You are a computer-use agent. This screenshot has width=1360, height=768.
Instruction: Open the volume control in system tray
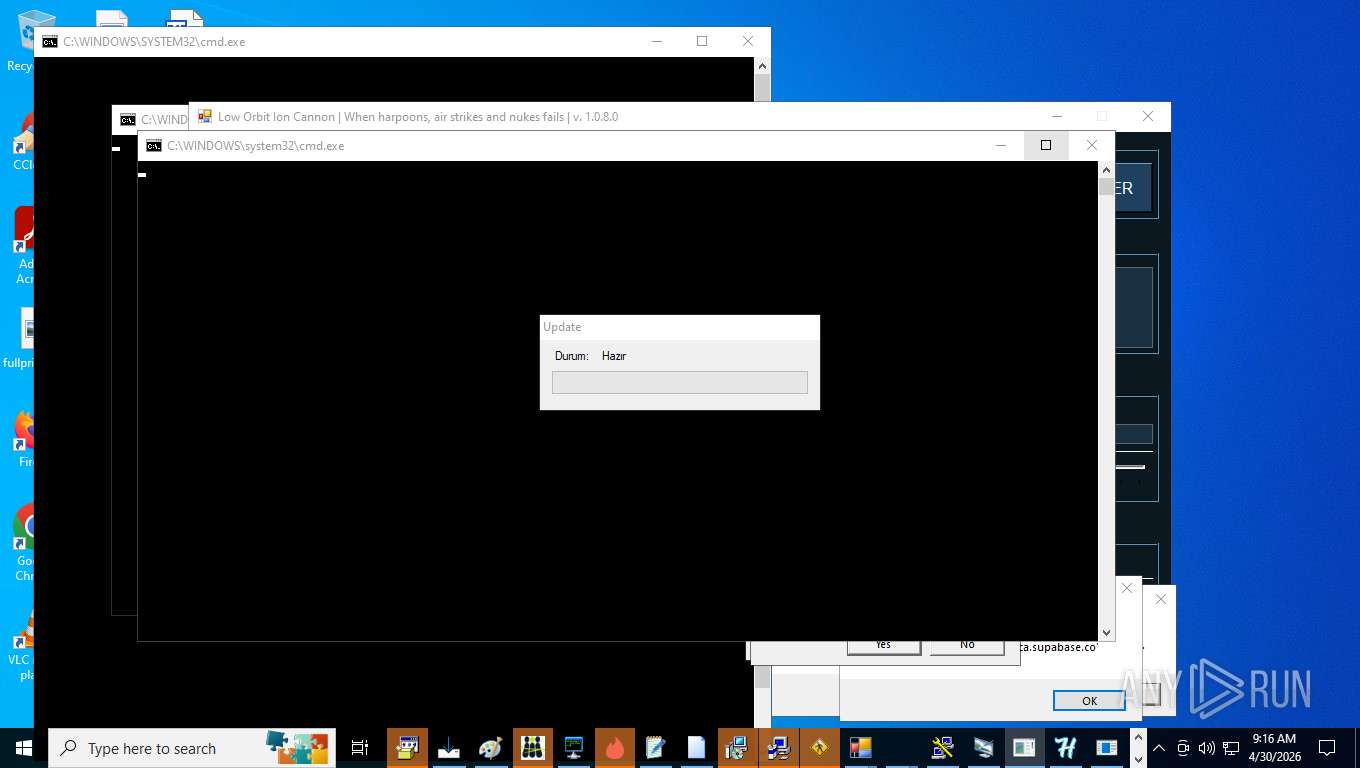(x=1207, y=748)
